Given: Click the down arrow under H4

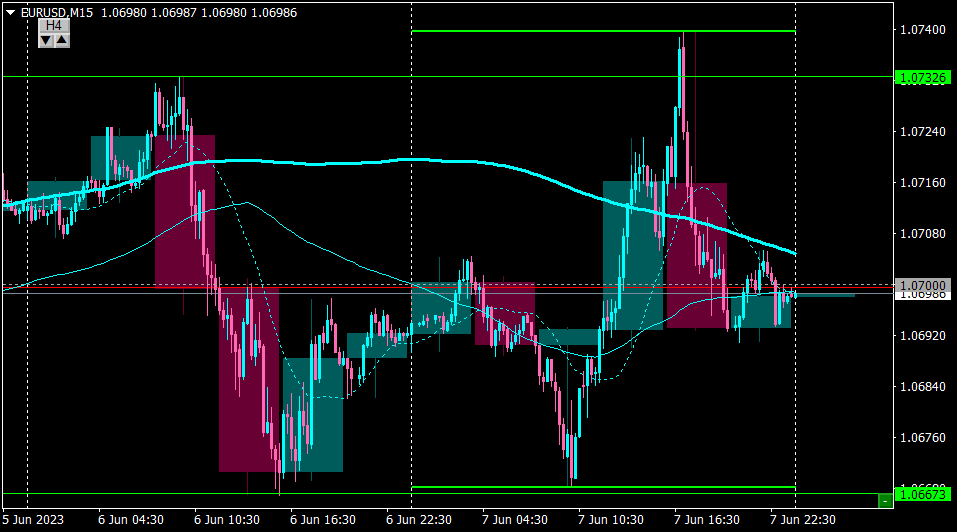Looking at the screenshot, I should click(x=46, y=40).
